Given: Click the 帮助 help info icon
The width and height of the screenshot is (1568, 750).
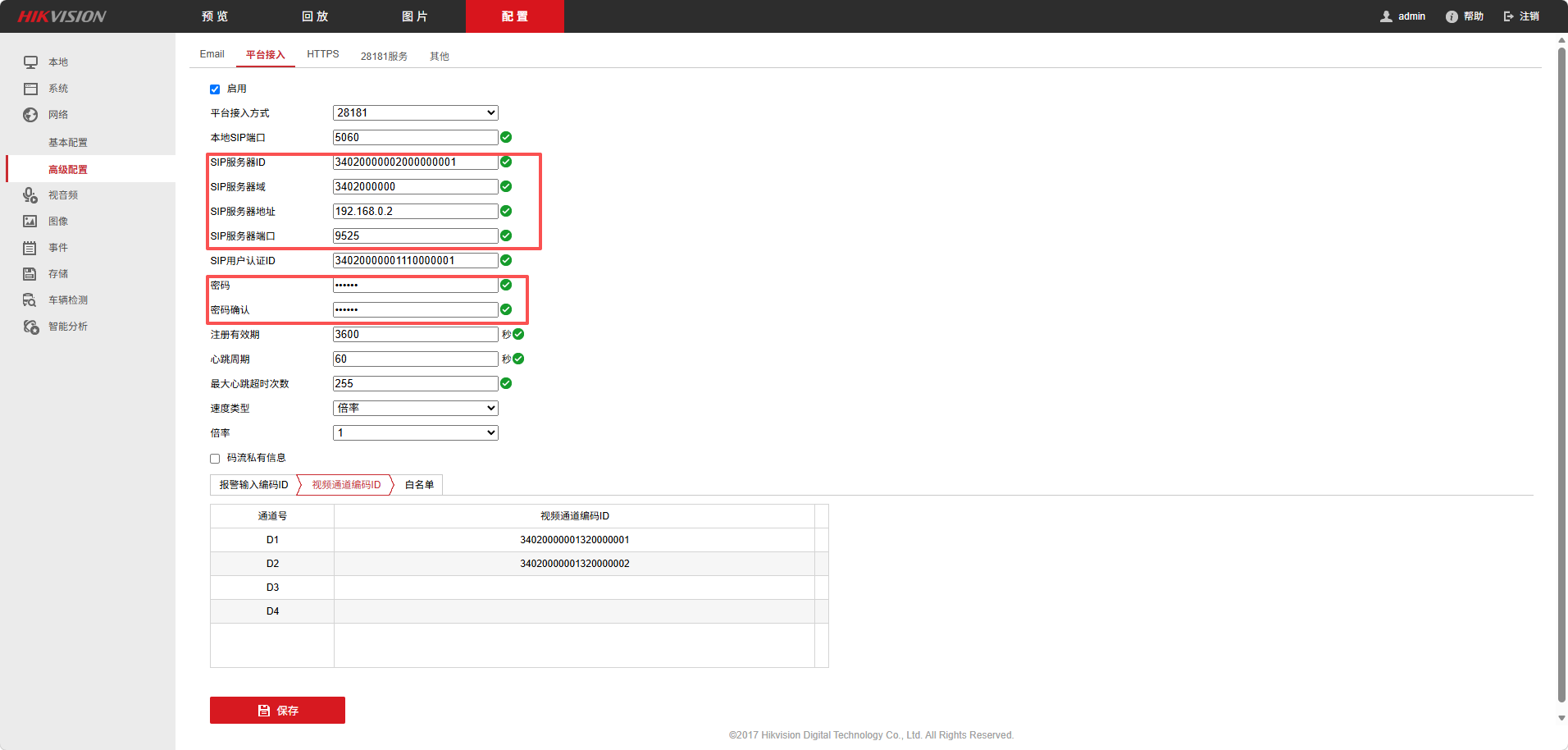Looking at the screenshot, I should (x=1452, y=16).
